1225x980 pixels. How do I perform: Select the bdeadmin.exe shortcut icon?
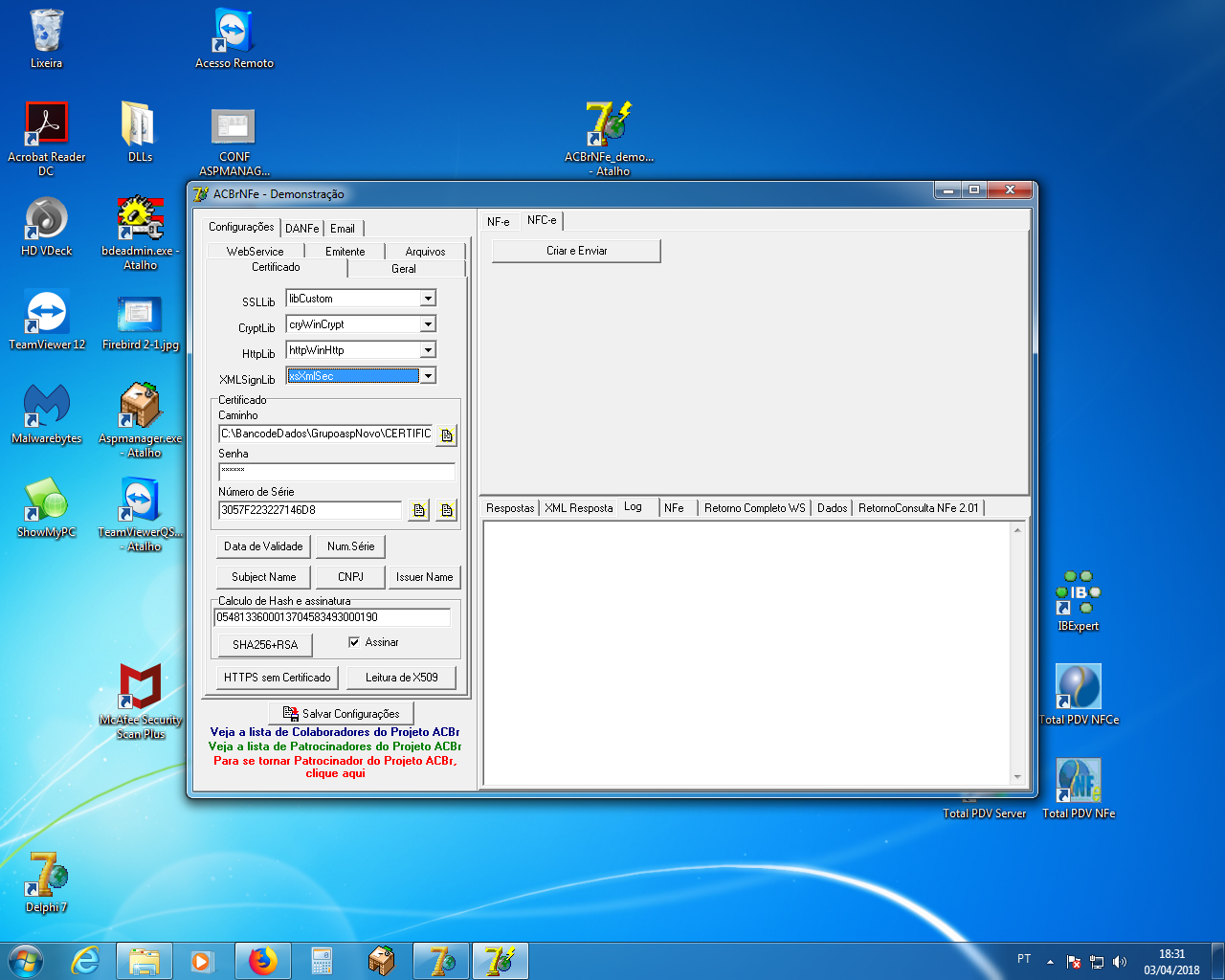tap(140, 234)
